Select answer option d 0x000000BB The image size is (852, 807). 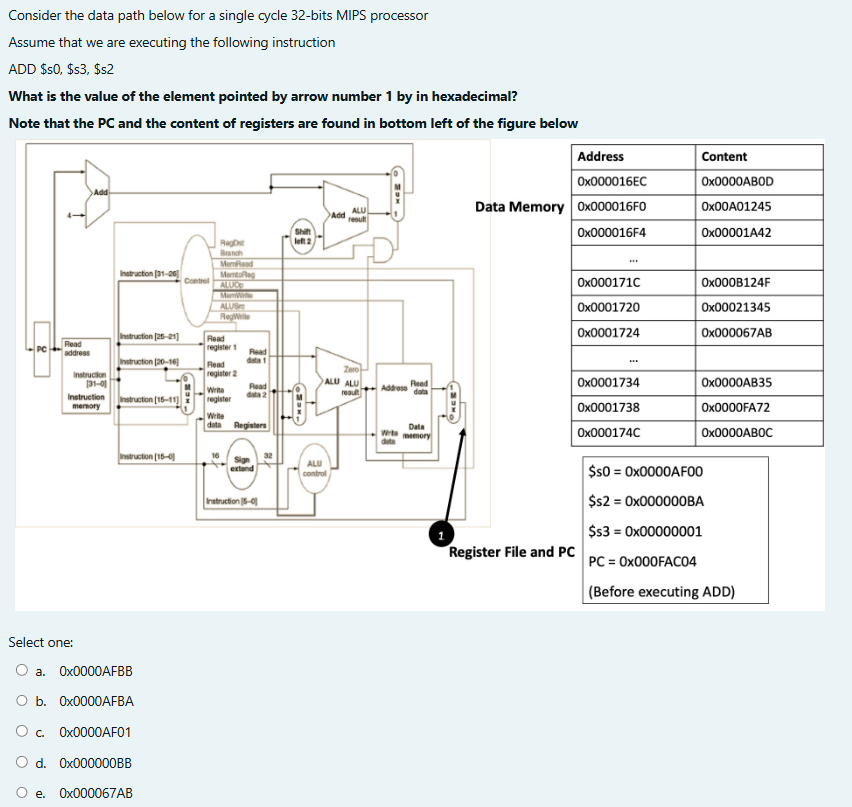point(21,762)
